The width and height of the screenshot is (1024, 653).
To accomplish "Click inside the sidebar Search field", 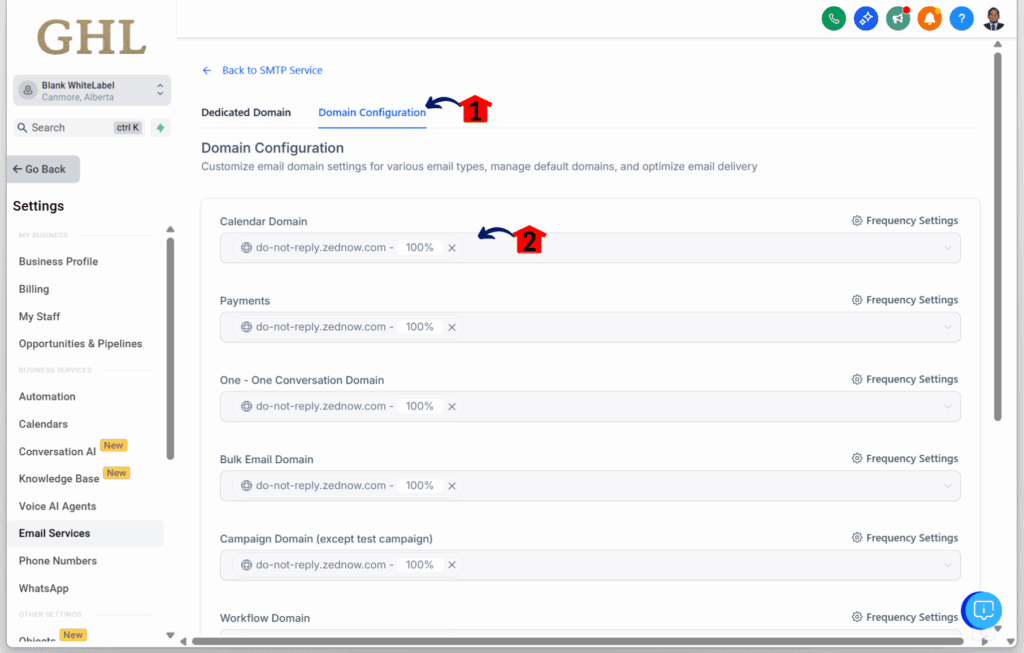I will click(x=78, y=128).
